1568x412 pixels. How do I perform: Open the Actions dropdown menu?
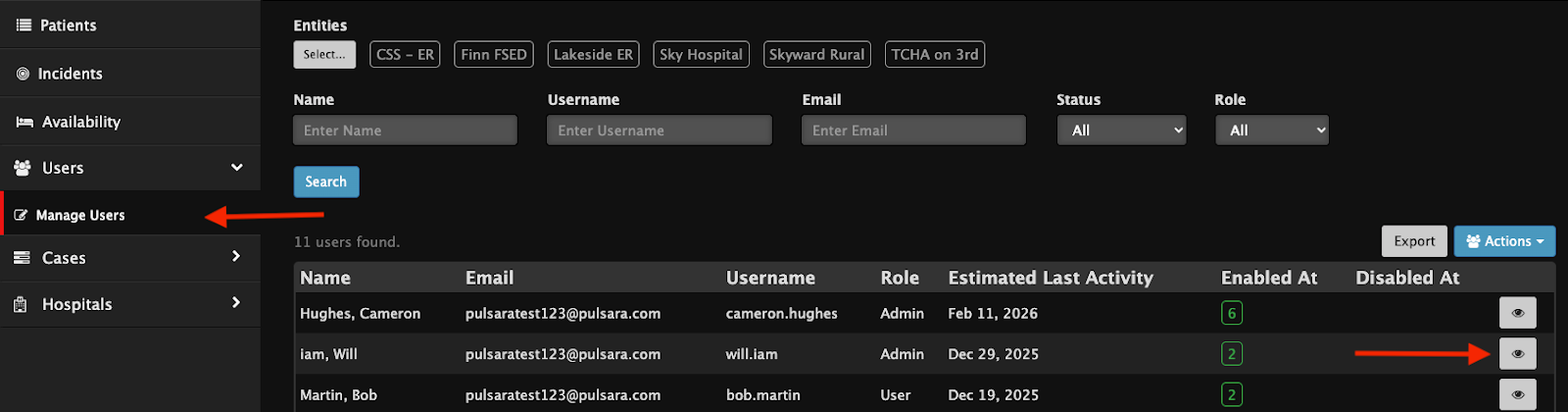click(x=1503, y=241)
